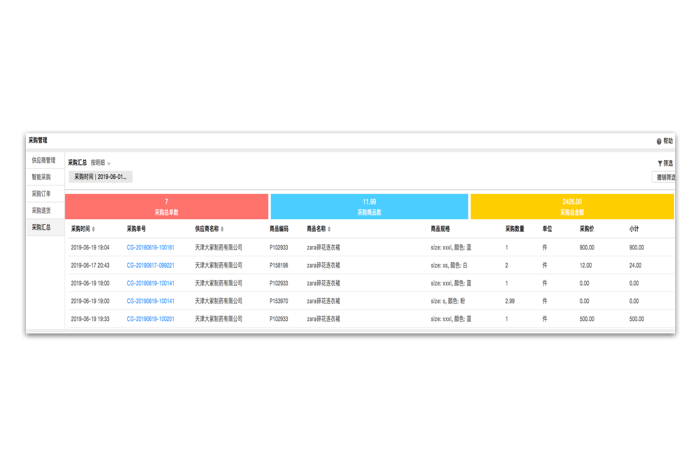This screenshot has height=470, width=700.
Task: Click the 商品规格 column header
Action: (x=440, y=229)
